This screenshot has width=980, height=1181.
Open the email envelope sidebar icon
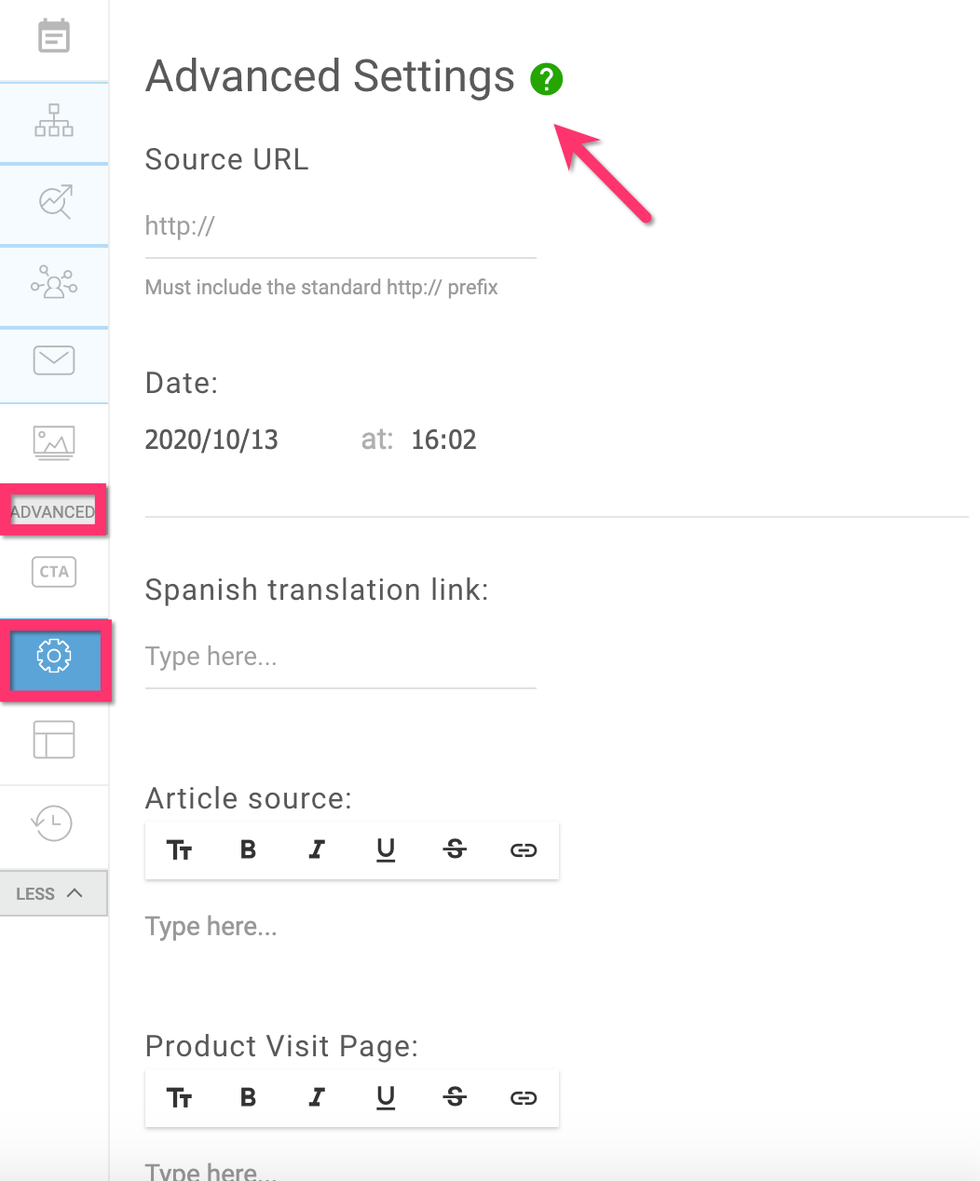[x=54, y=361]
